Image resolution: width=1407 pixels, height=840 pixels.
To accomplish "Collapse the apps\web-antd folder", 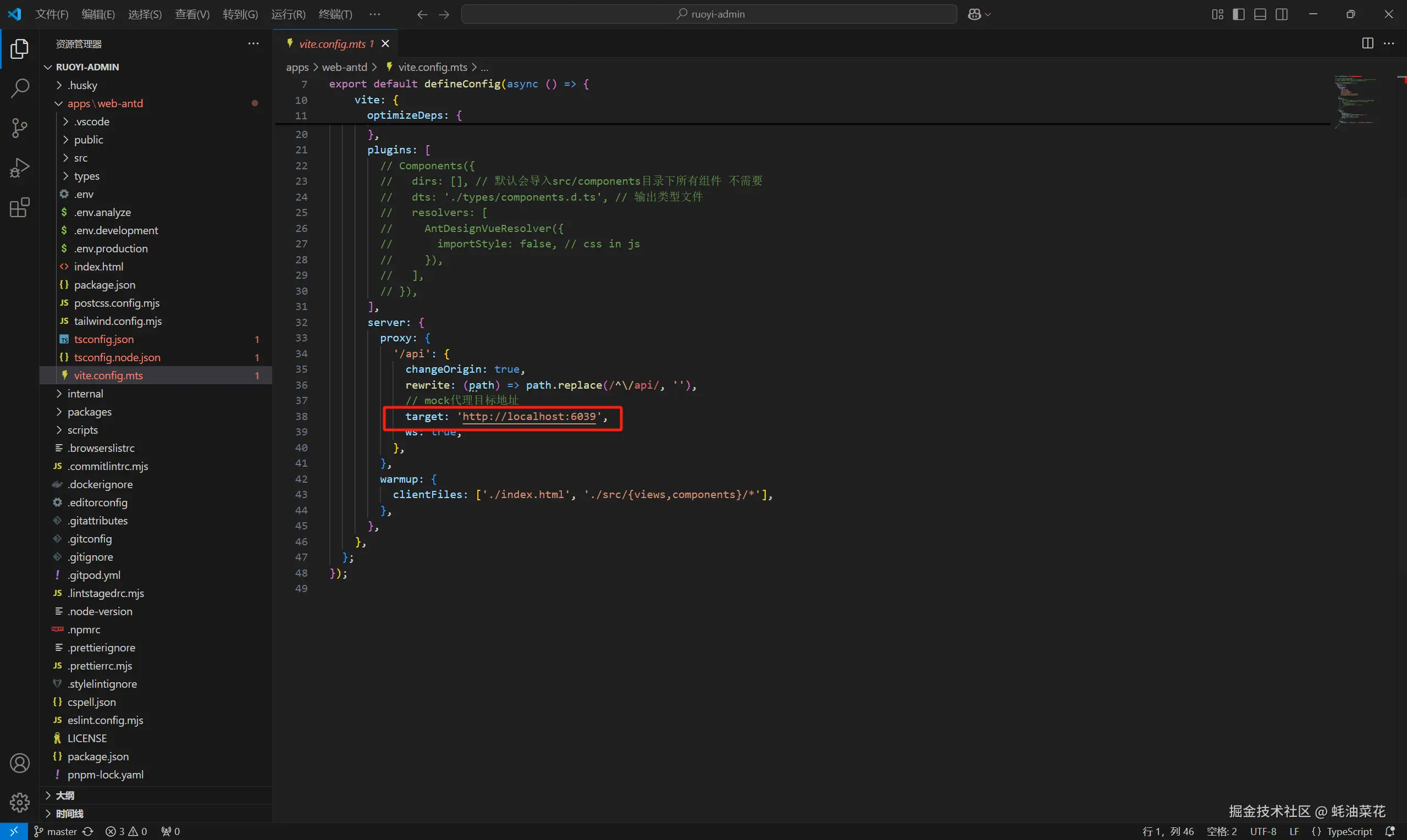I will click(156, 103).
